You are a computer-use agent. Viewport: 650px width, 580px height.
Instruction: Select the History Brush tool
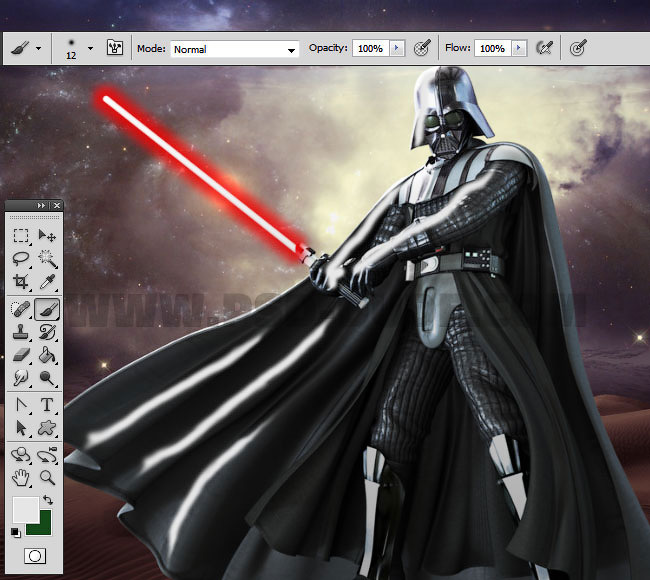pyautogui.click(x=47, y=332)
